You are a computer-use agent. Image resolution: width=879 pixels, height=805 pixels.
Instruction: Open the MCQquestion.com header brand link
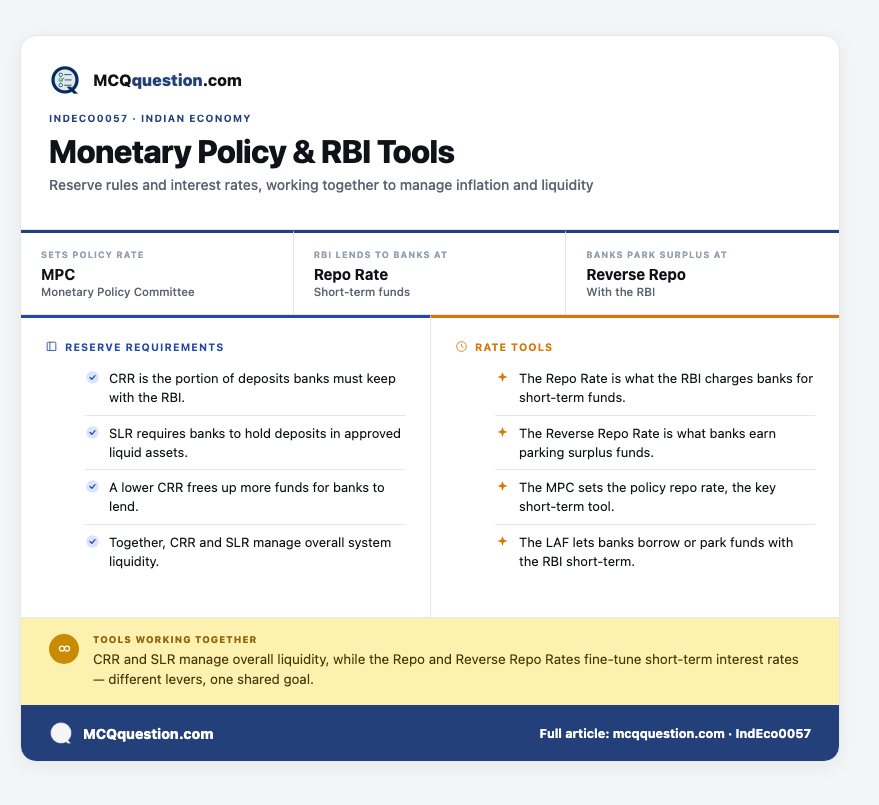167,80
